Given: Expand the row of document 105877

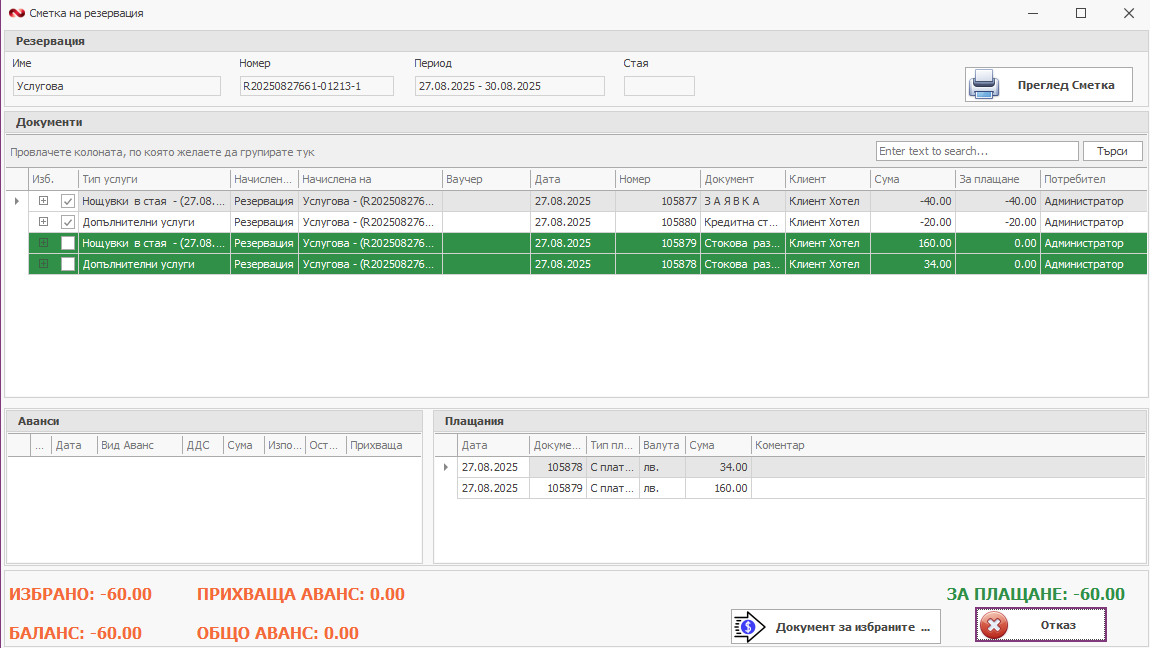Looking at the screenshot, I should [43, 201].
